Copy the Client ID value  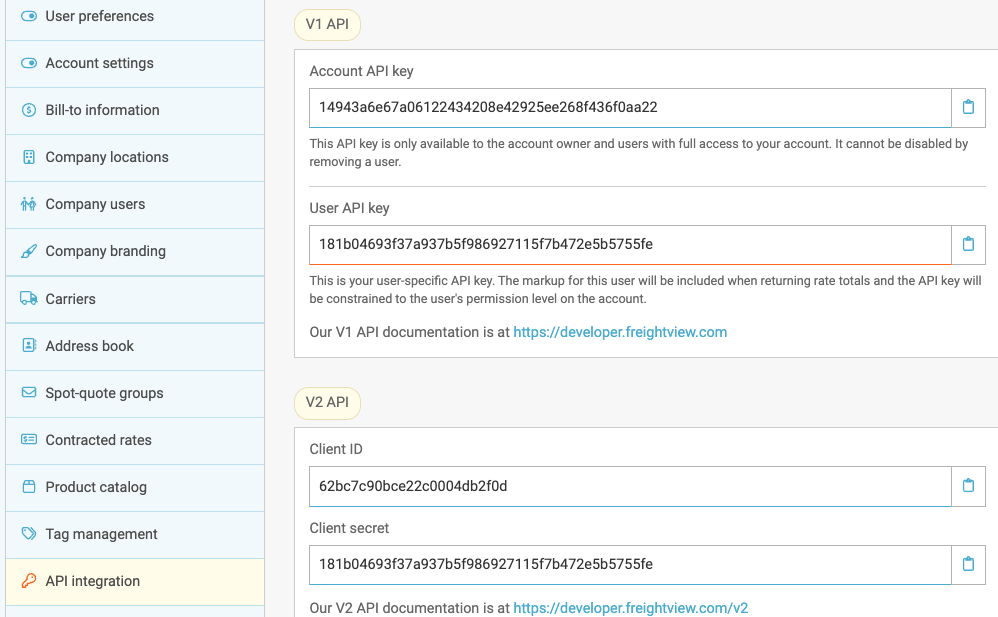[969, 485]
